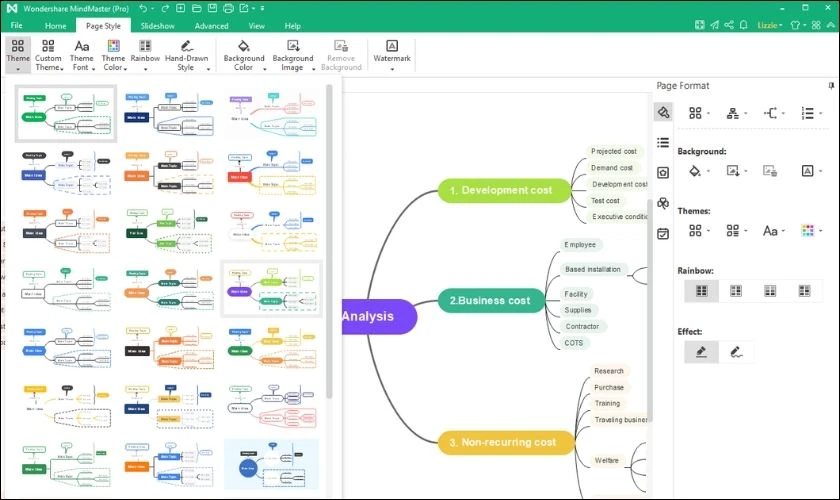Click Hand-Drawn Style in ribbon

click(x=186, y=55)
